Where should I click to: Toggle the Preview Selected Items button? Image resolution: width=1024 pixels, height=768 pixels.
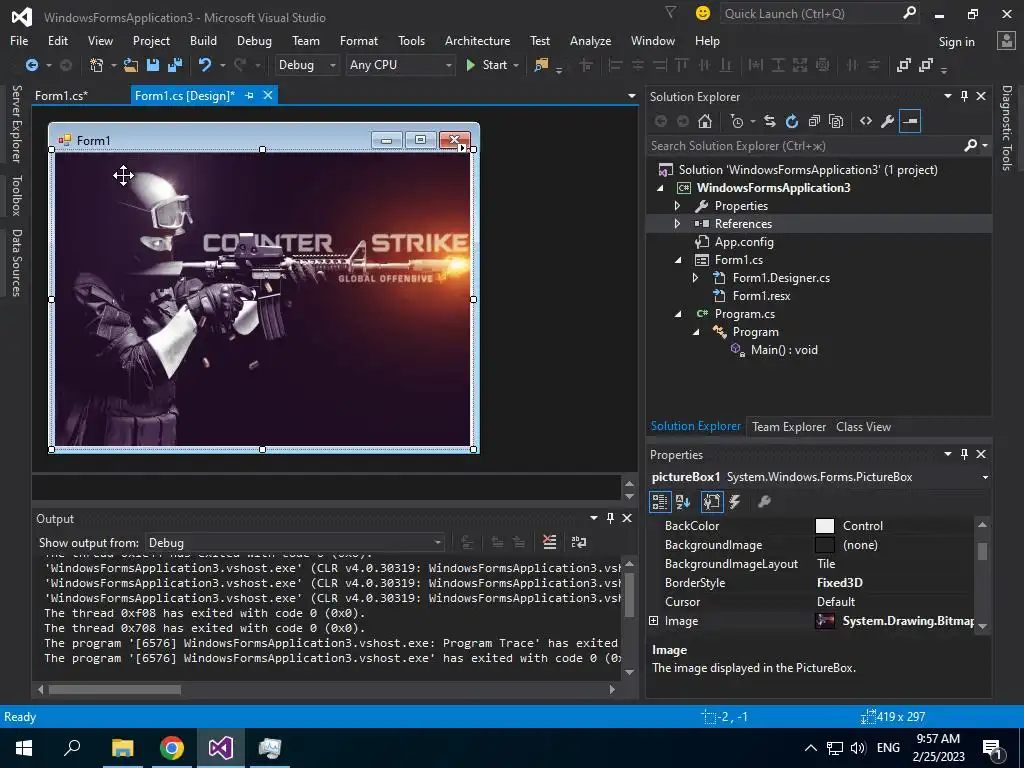tap(910, 121)
